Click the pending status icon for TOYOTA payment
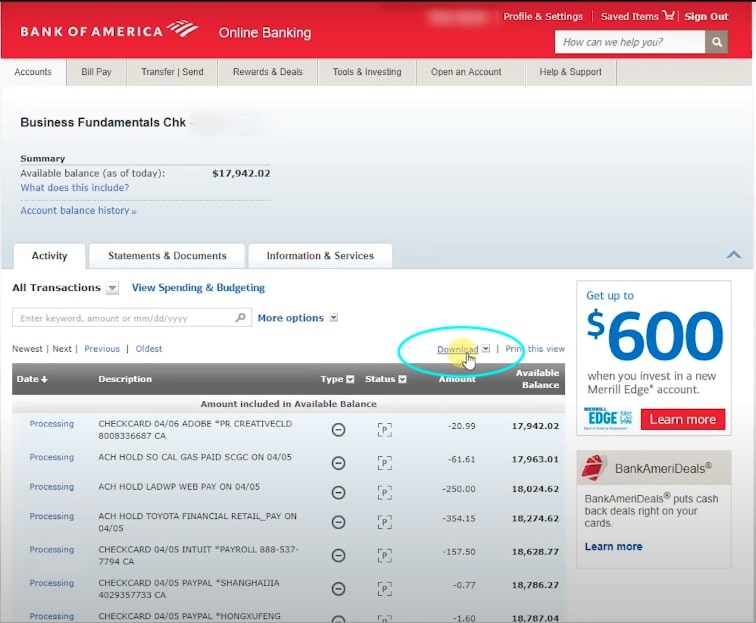The width and height of the screenshot is (756, 623). [384, 522]
